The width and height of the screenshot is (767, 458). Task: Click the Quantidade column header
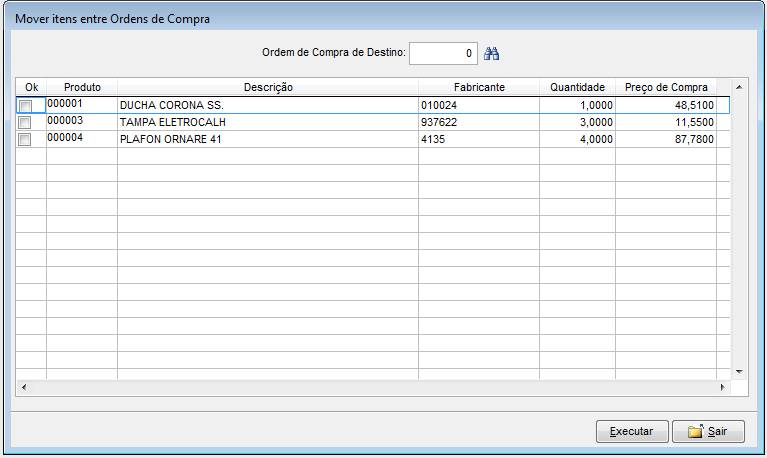click(x=577, y=87)
